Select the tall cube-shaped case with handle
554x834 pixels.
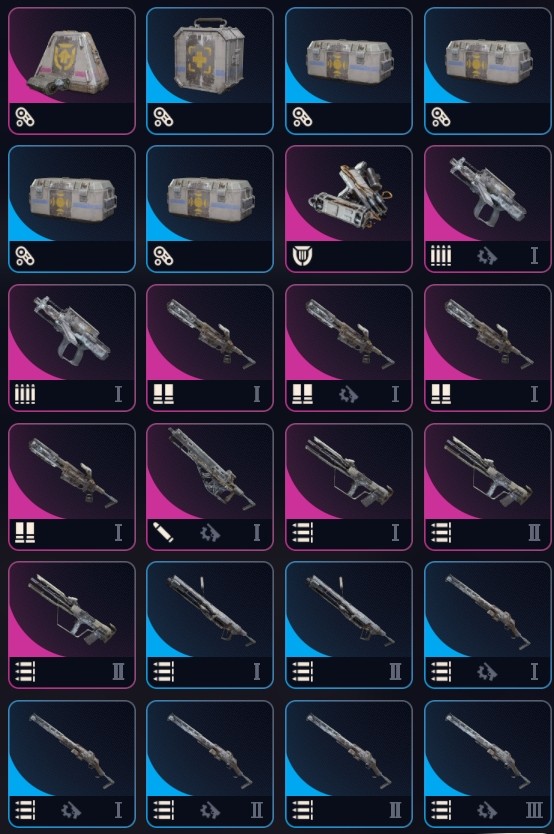pos(210,71)
